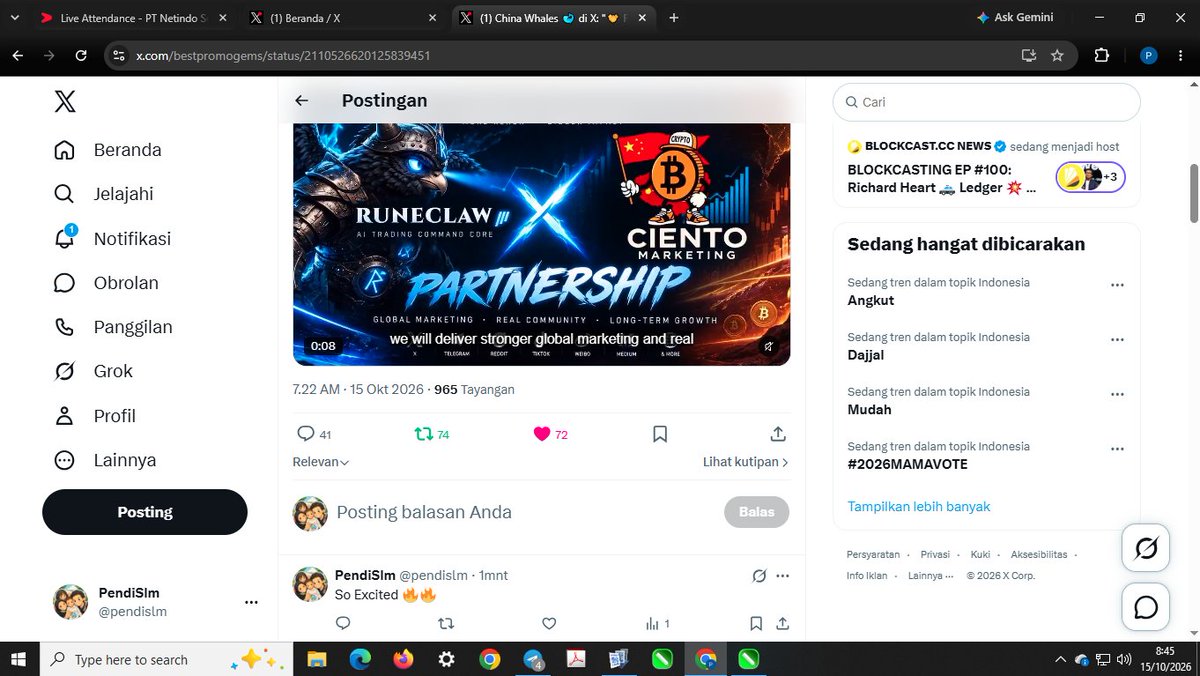Open Notifikasi with one new alert
1200x676 pixels.
pos(112,238)
